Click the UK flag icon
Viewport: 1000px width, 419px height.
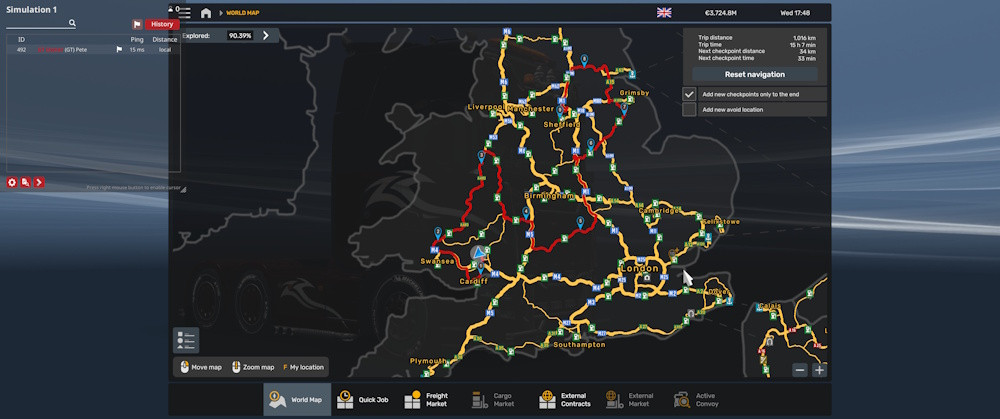click(664, 13)
